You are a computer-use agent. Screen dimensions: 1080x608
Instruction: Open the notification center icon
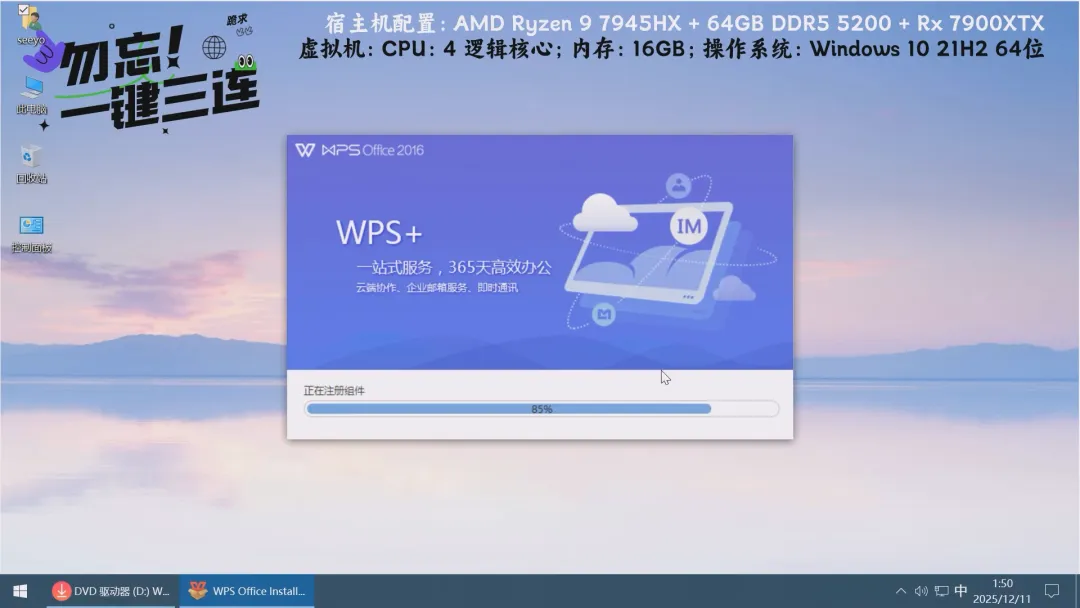point(1052,591)
